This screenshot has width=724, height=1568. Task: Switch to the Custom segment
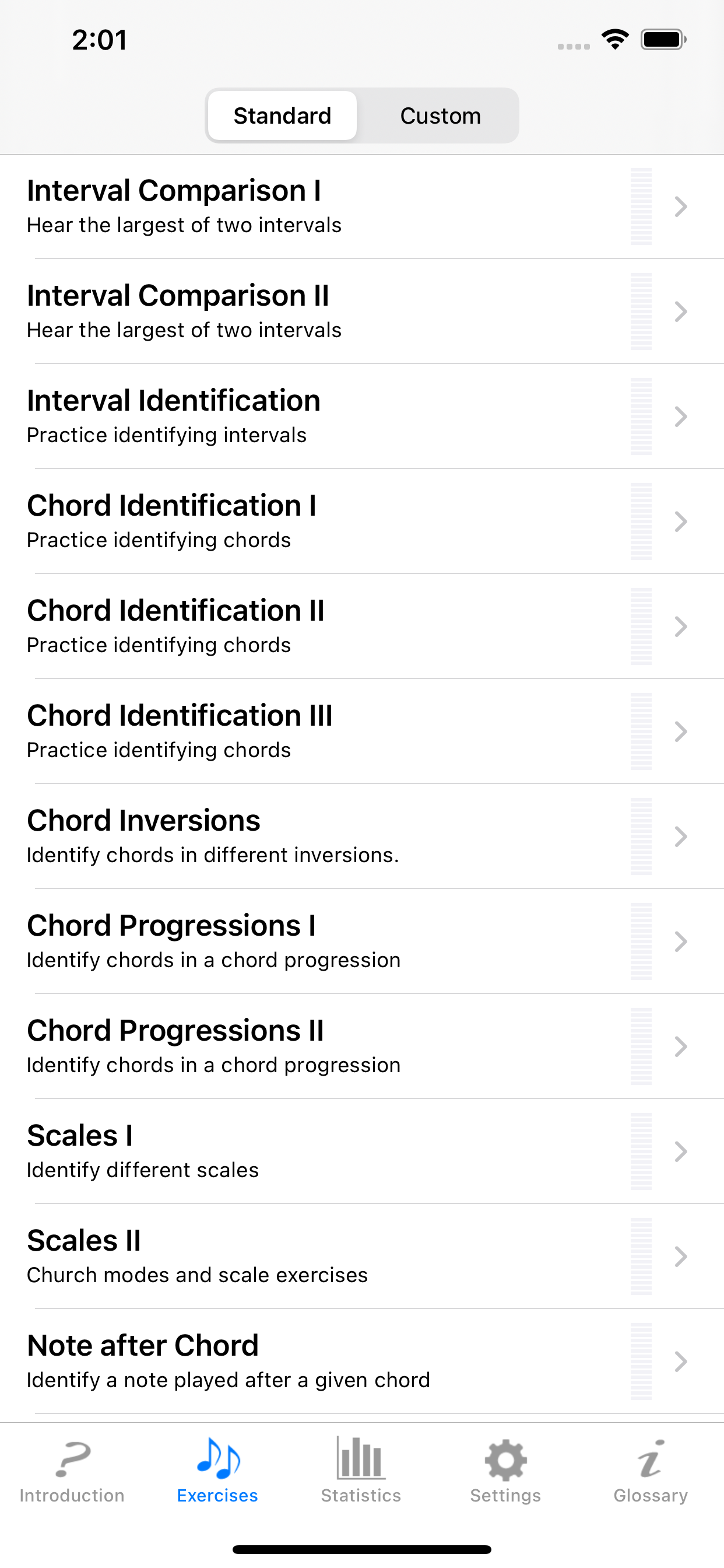coord(441,116)
